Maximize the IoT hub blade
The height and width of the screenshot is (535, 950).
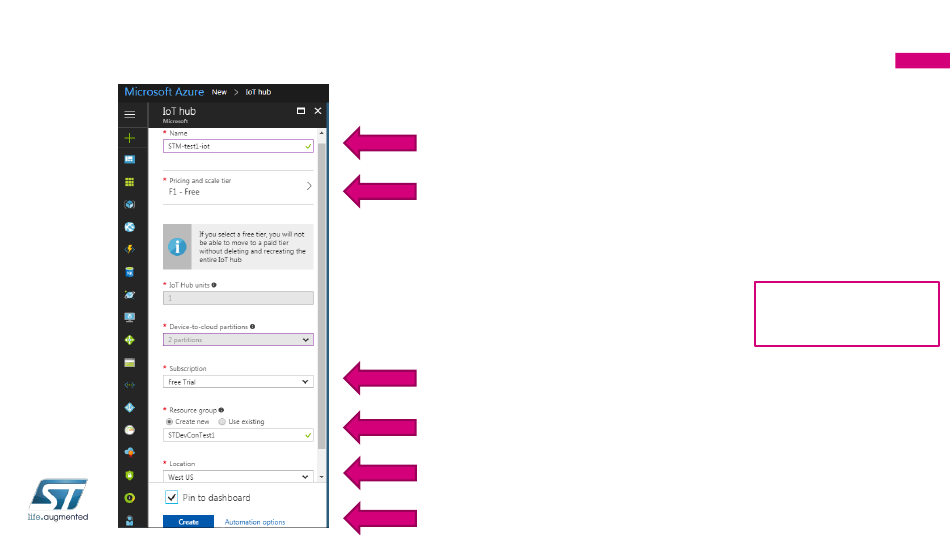click(301, 111)
